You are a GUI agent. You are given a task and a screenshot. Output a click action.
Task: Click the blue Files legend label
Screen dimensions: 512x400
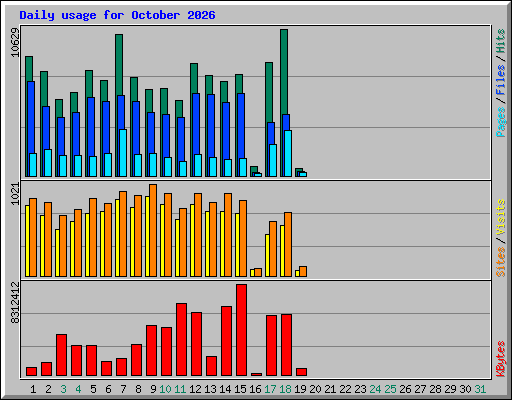click(x=501, y=79)
